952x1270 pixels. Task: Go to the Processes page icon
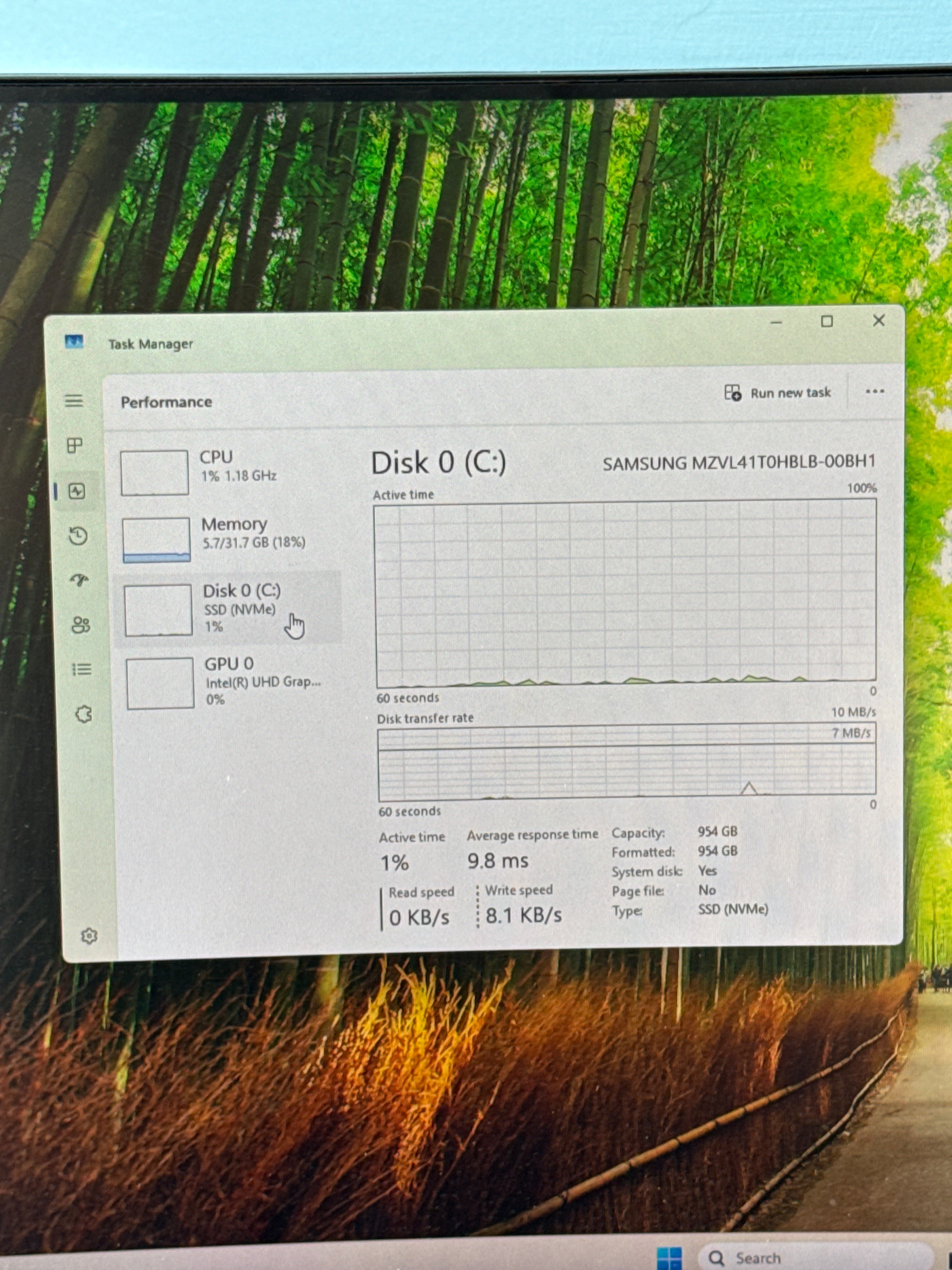click(75, 445)
